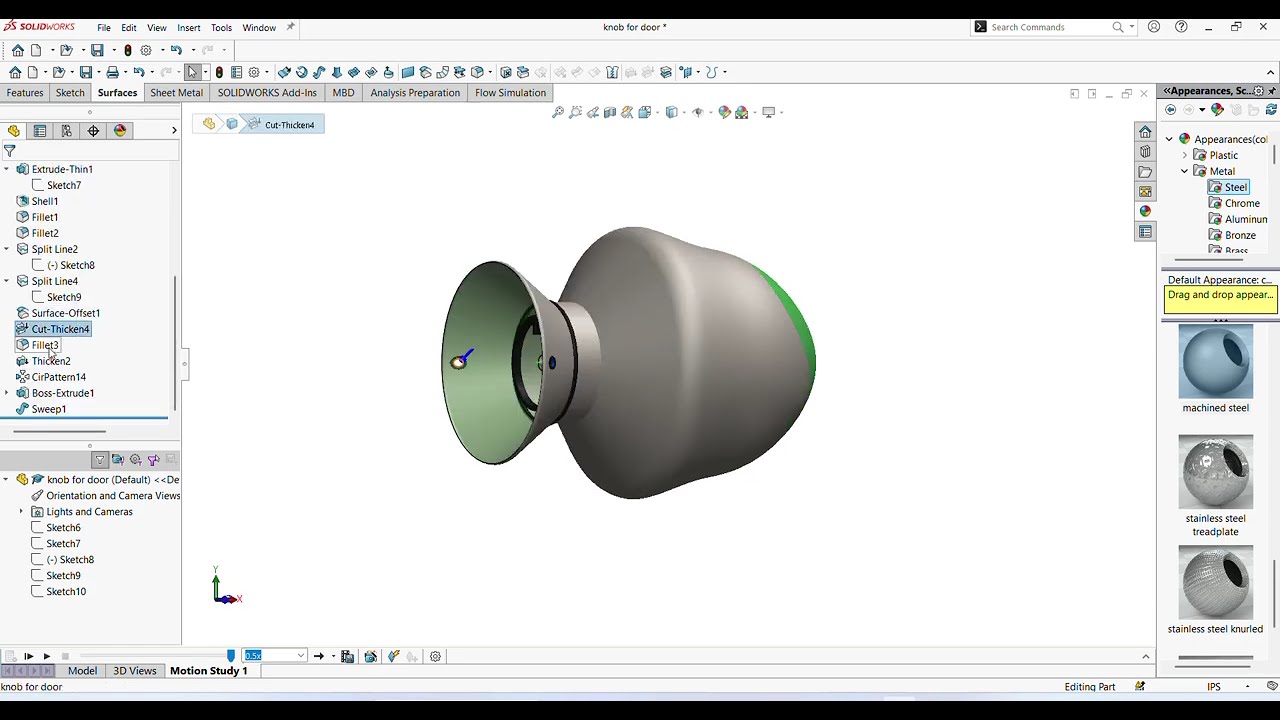The image size is (1280, 720).
Task: Open File Explorer folder icon in task pane
Action: click(x=1145, y=172)
